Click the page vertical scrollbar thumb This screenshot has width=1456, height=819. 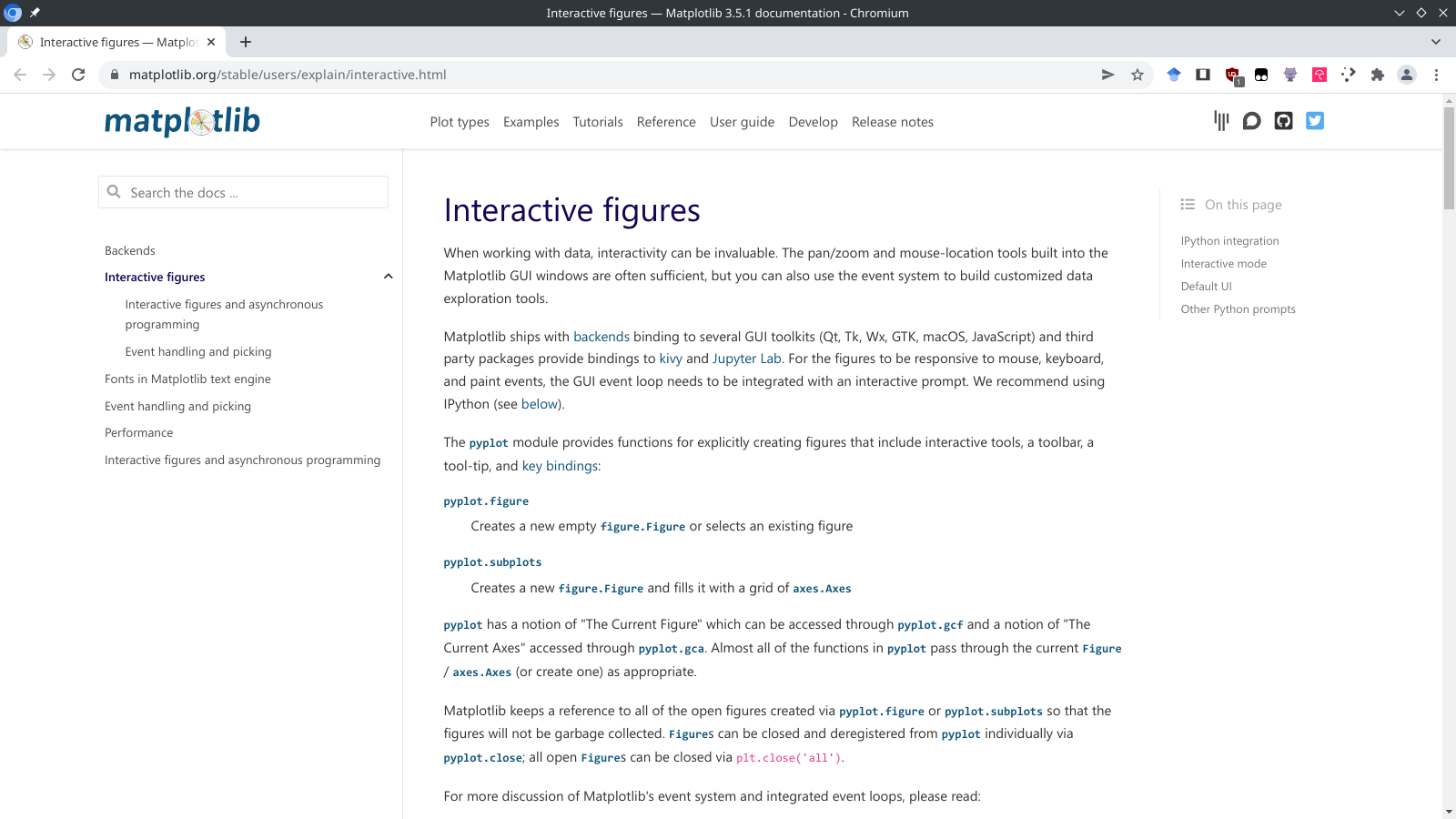point(1449,158)
